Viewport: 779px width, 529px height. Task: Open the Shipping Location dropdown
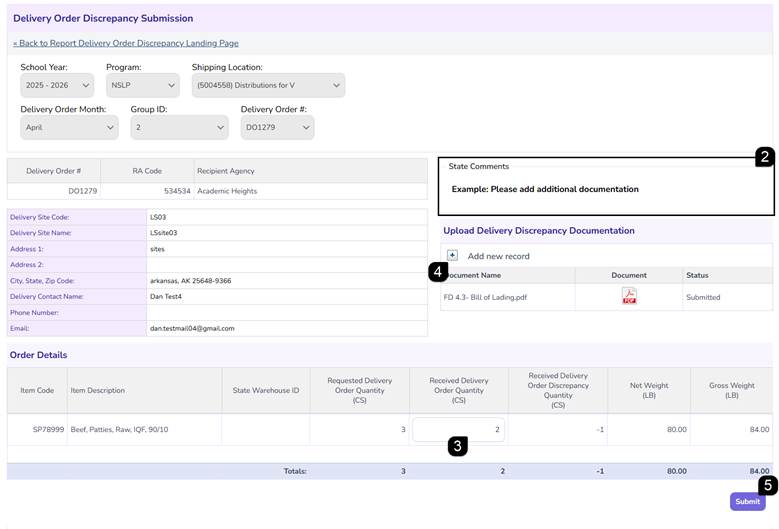click(268, 85)
